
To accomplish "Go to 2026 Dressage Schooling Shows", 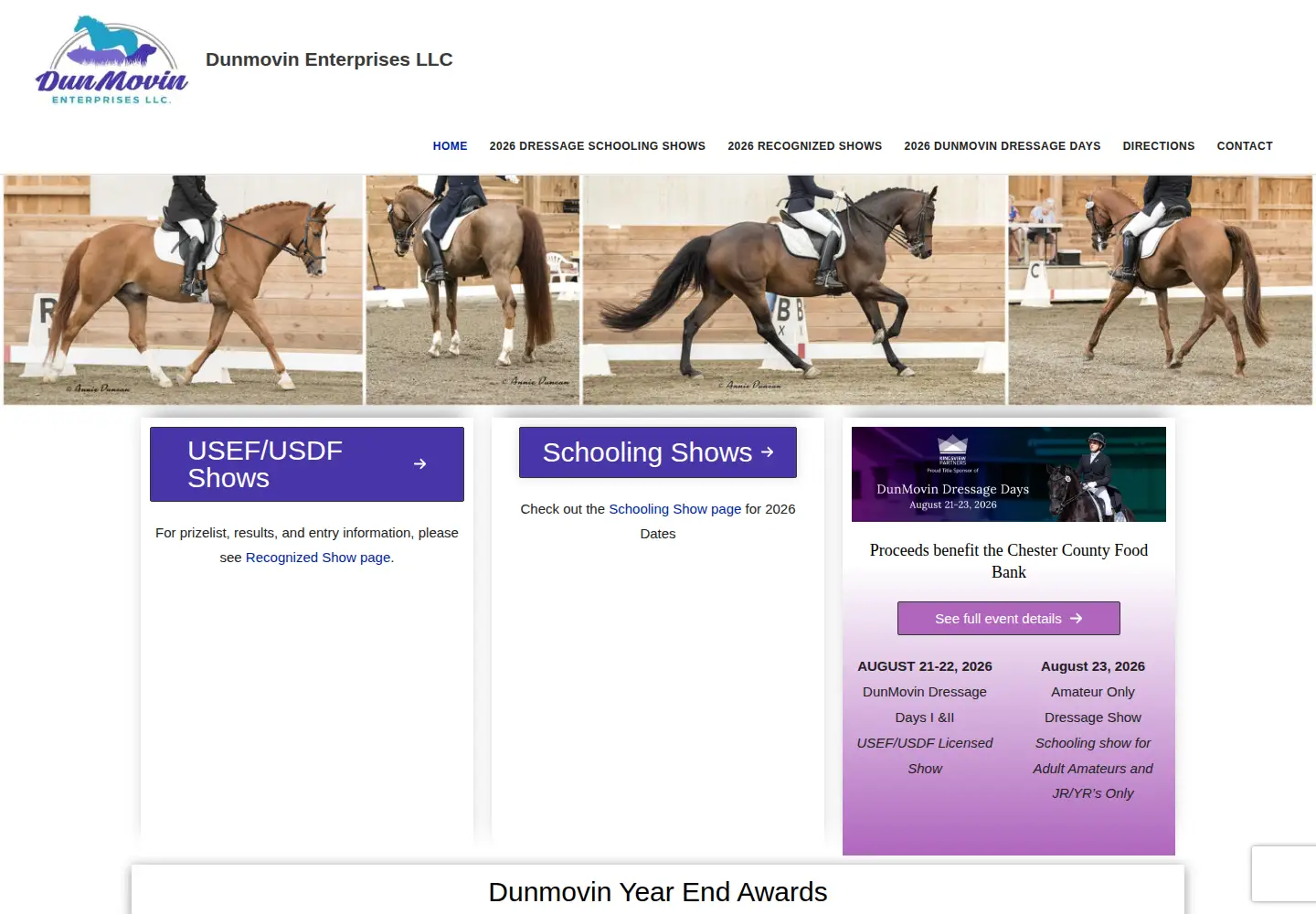I will coord(598,146).
